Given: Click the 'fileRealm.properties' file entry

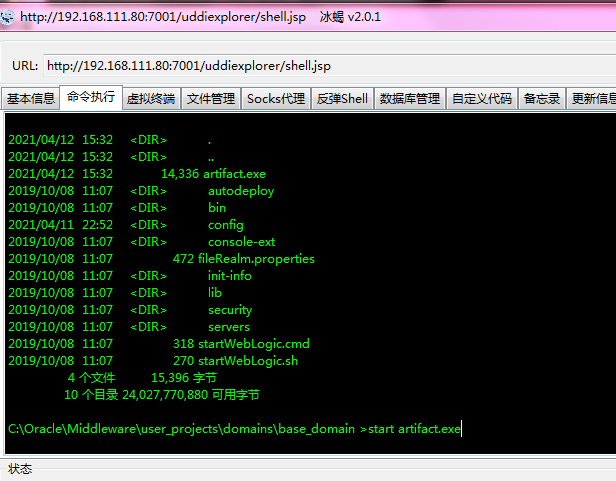Looking at the screenshot, I should click(x=256, y=259).
